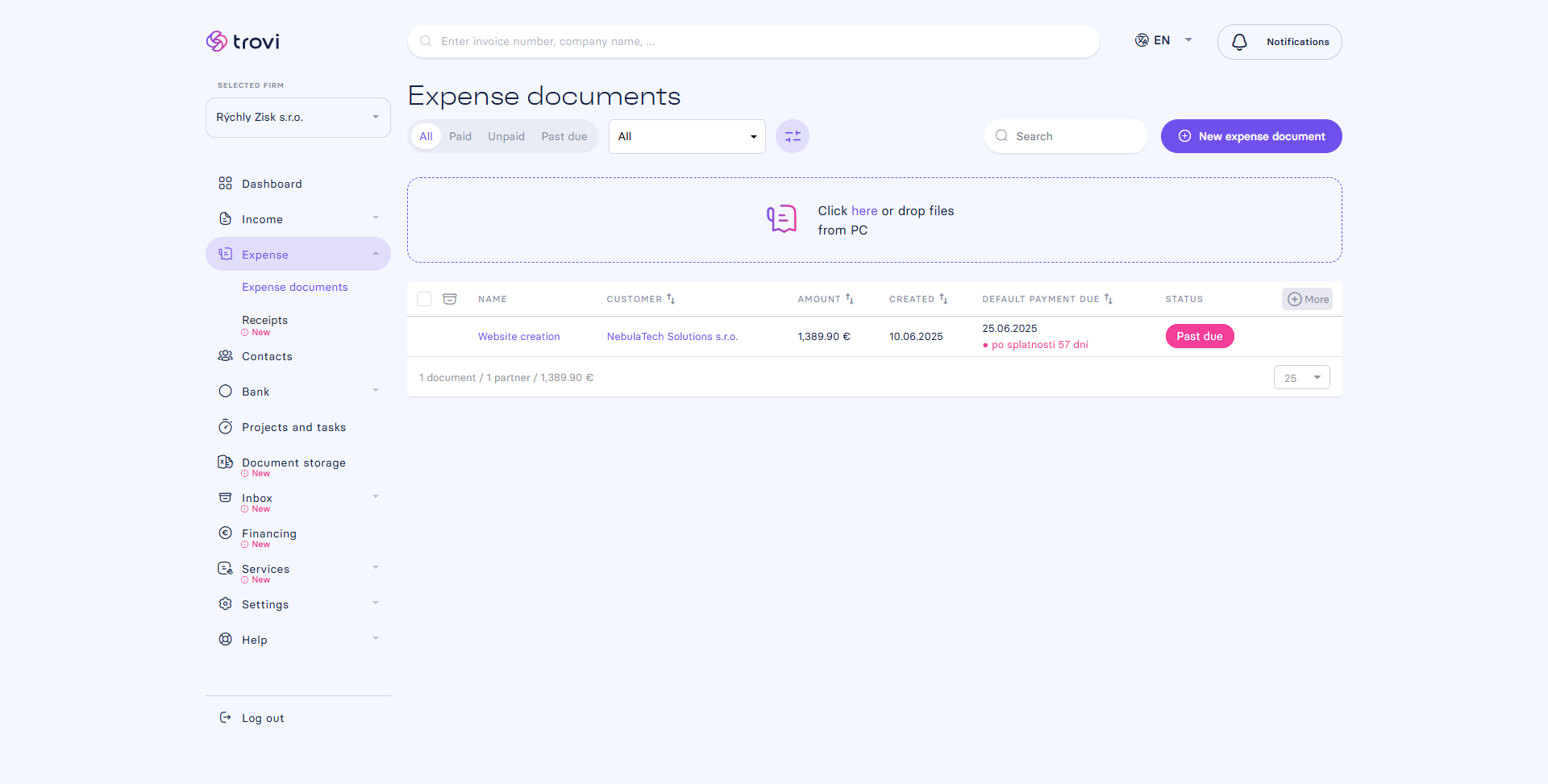The height and width of the screenshot is (784, 1548).
Task: Focus the table Search field
Action: pyautogui.click(x=1066, y=136)
